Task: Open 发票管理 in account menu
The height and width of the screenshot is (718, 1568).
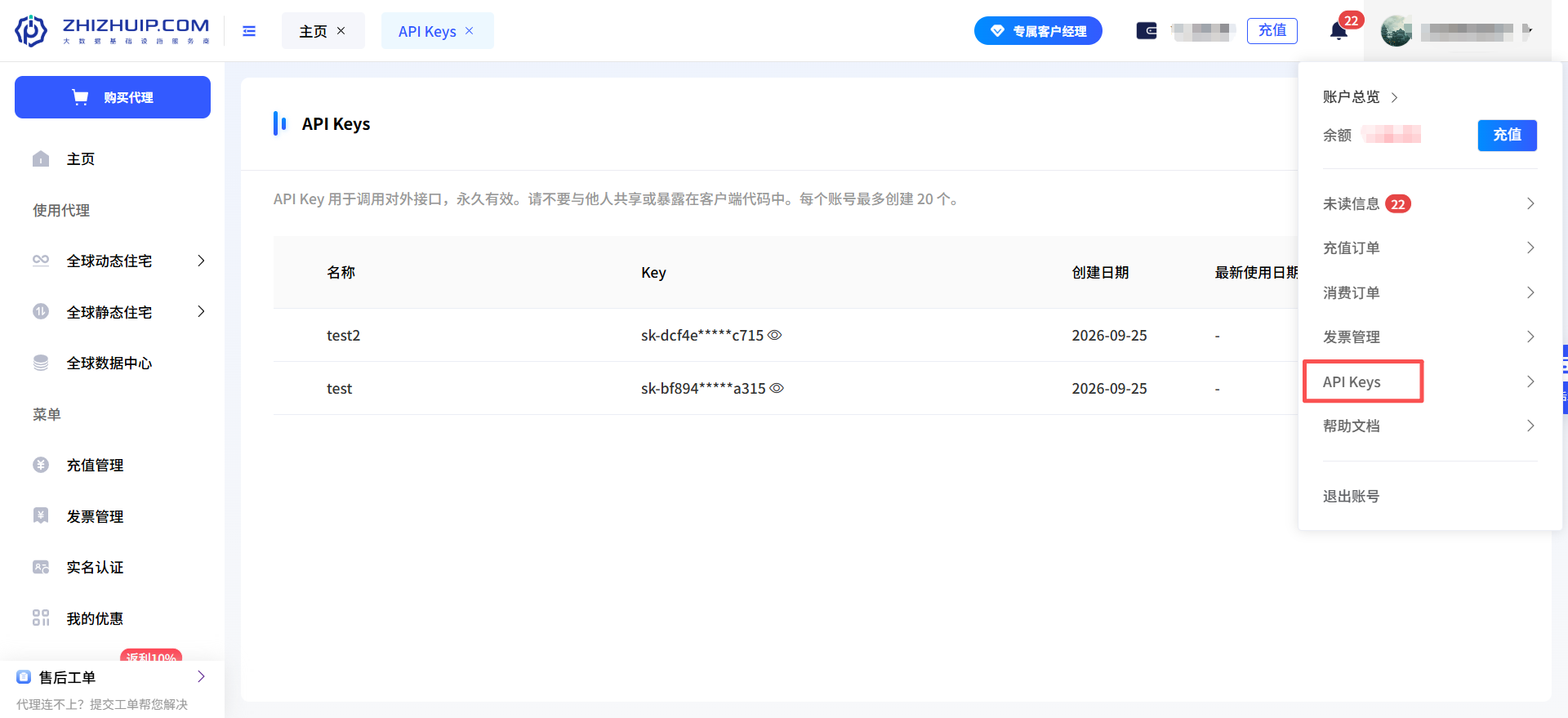Action: point(1430,337)
